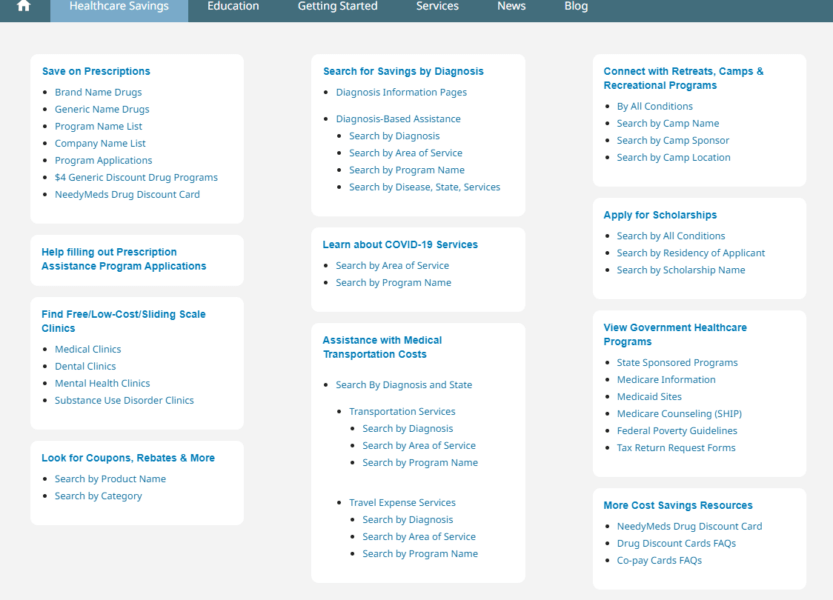Select Search by Program Name under Transportation Services
Viewport: 833px width, 600px height.
click(x=420, y=462)
